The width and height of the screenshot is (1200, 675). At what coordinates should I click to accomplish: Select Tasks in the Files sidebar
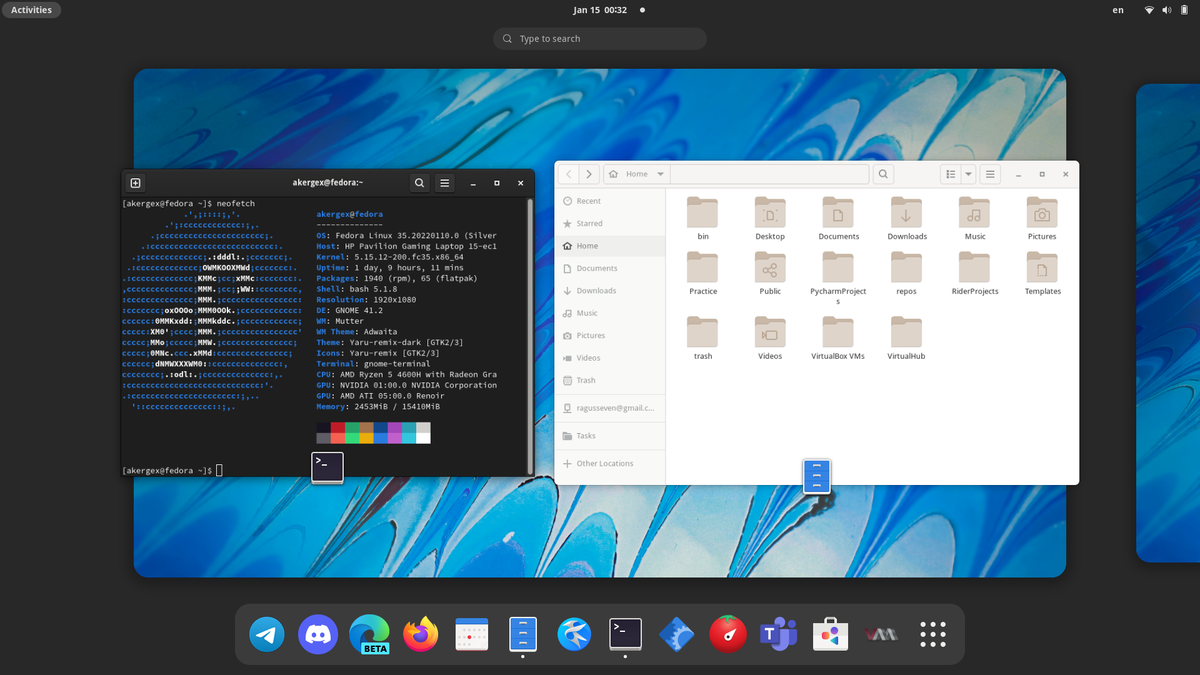pyautogui.click(x=609, y=436)
